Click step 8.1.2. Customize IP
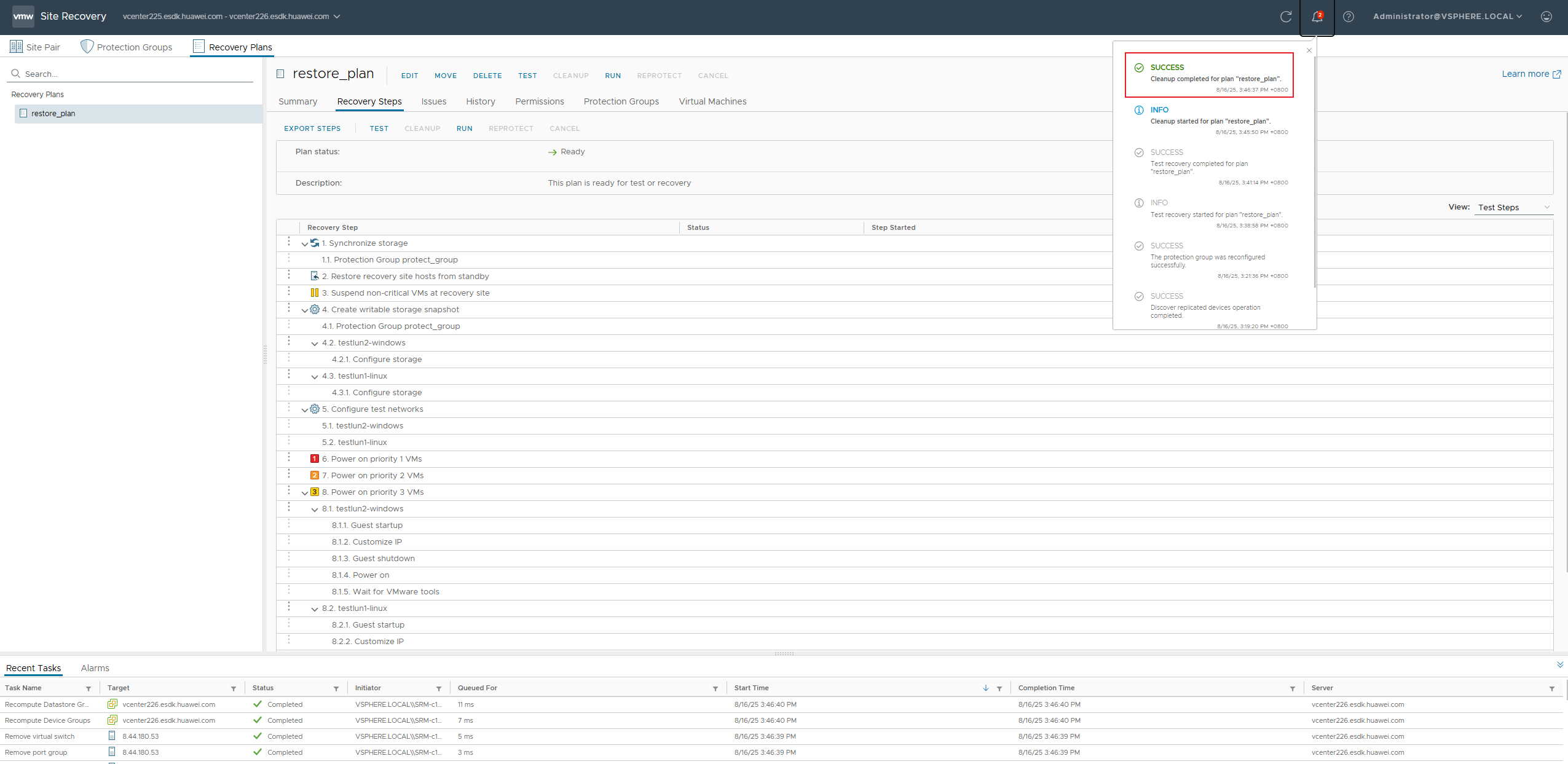Viewport: 1568px width, 764px height. click(x=366, y=541)
